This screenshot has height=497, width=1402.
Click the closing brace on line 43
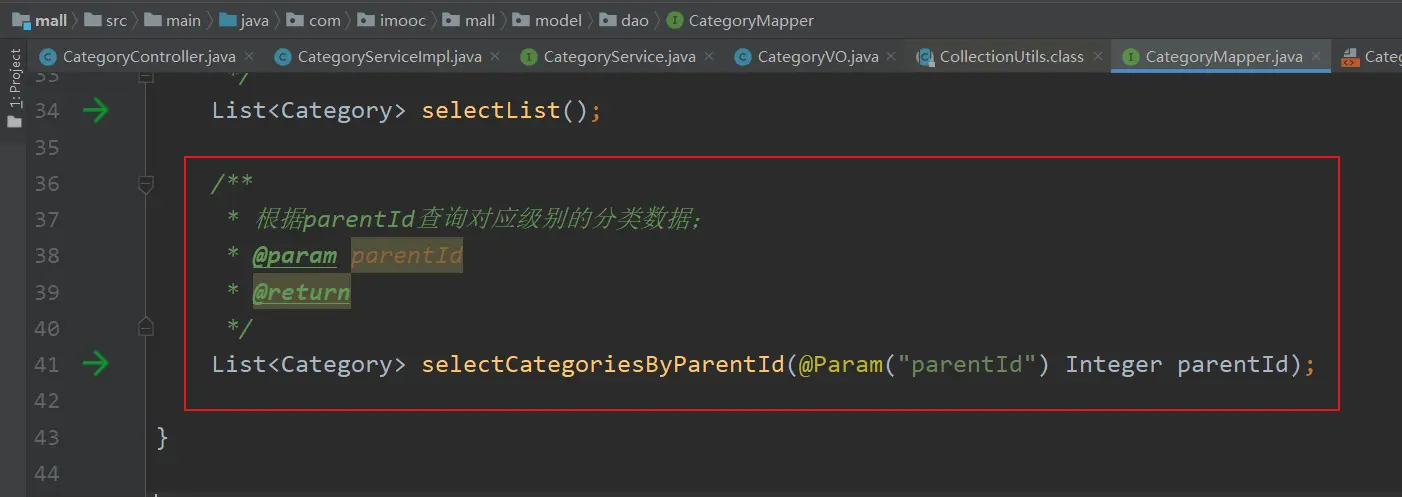[162, 437]
